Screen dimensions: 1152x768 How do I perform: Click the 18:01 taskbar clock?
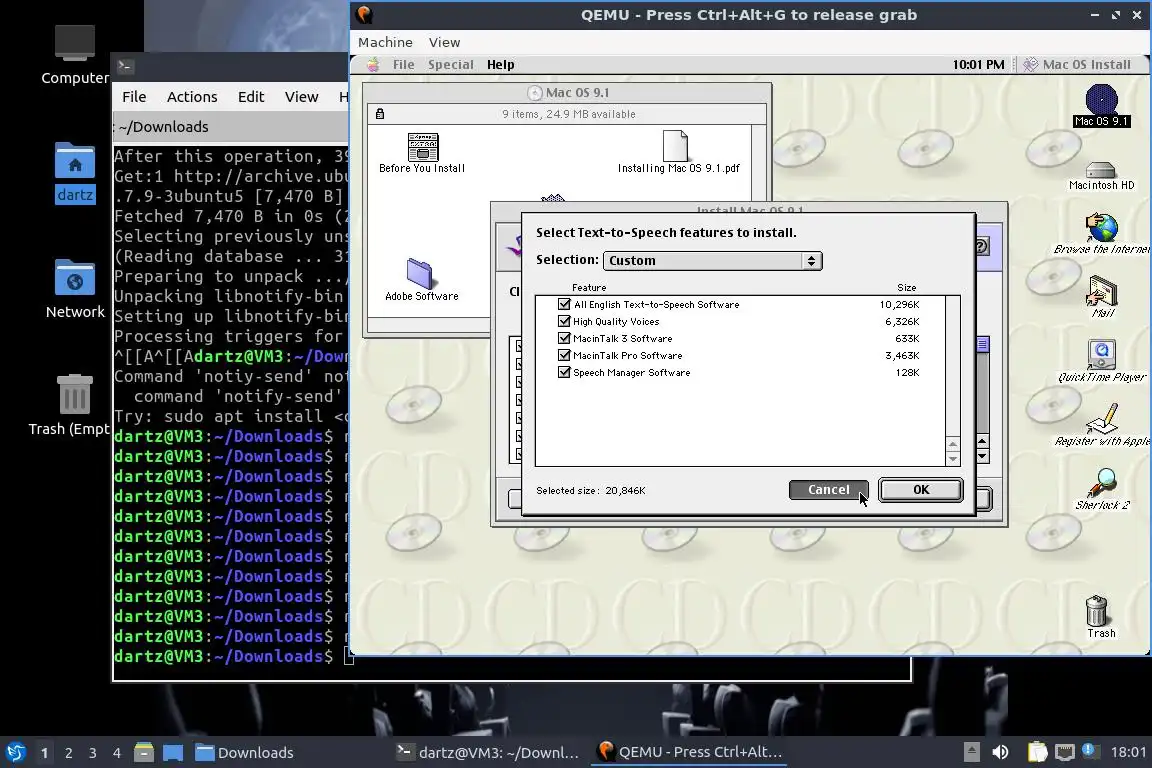point(1128,752)
